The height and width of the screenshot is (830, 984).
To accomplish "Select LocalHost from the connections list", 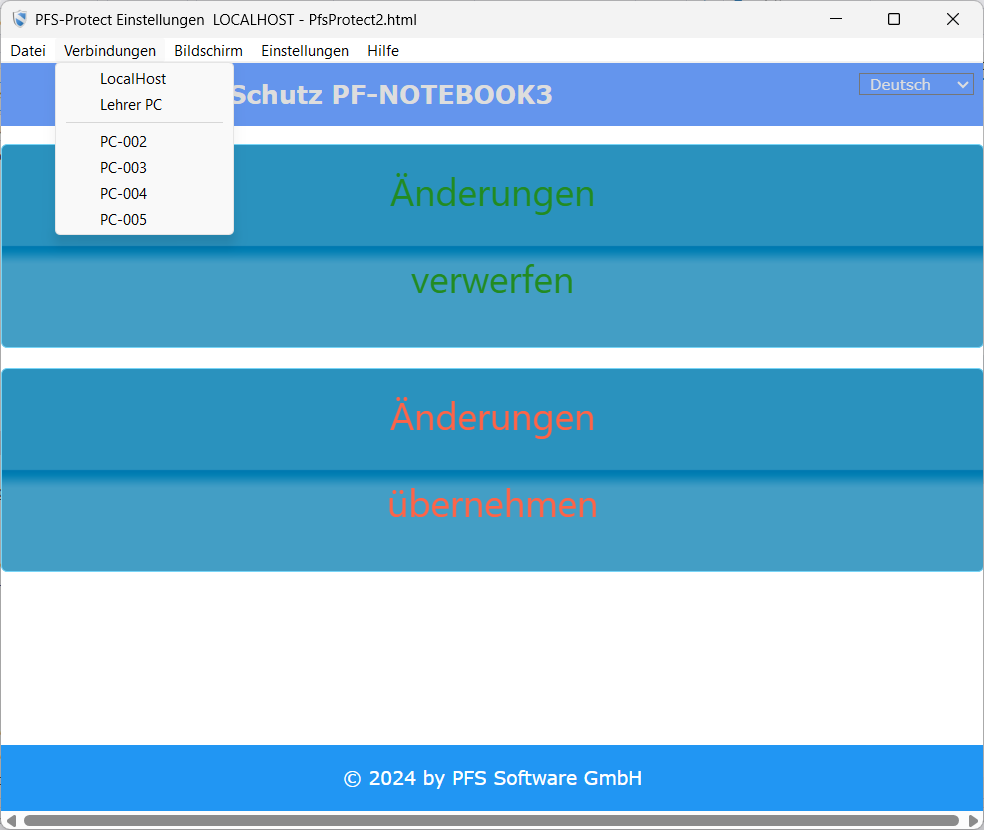I will coord(133,79).
